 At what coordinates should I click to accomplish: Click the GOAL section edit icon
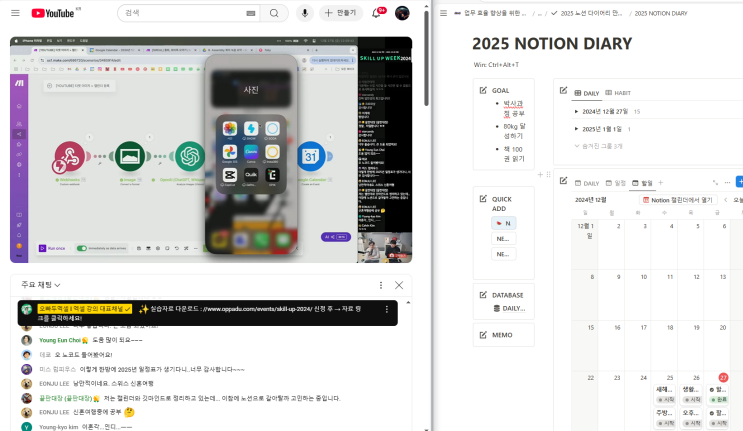point(483,90)
